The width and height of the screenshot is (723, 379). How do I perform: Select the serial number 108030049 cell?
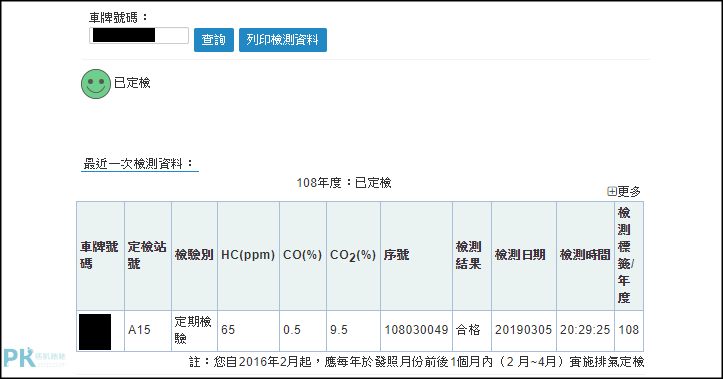pyautogui.click(x=416, y=331)
